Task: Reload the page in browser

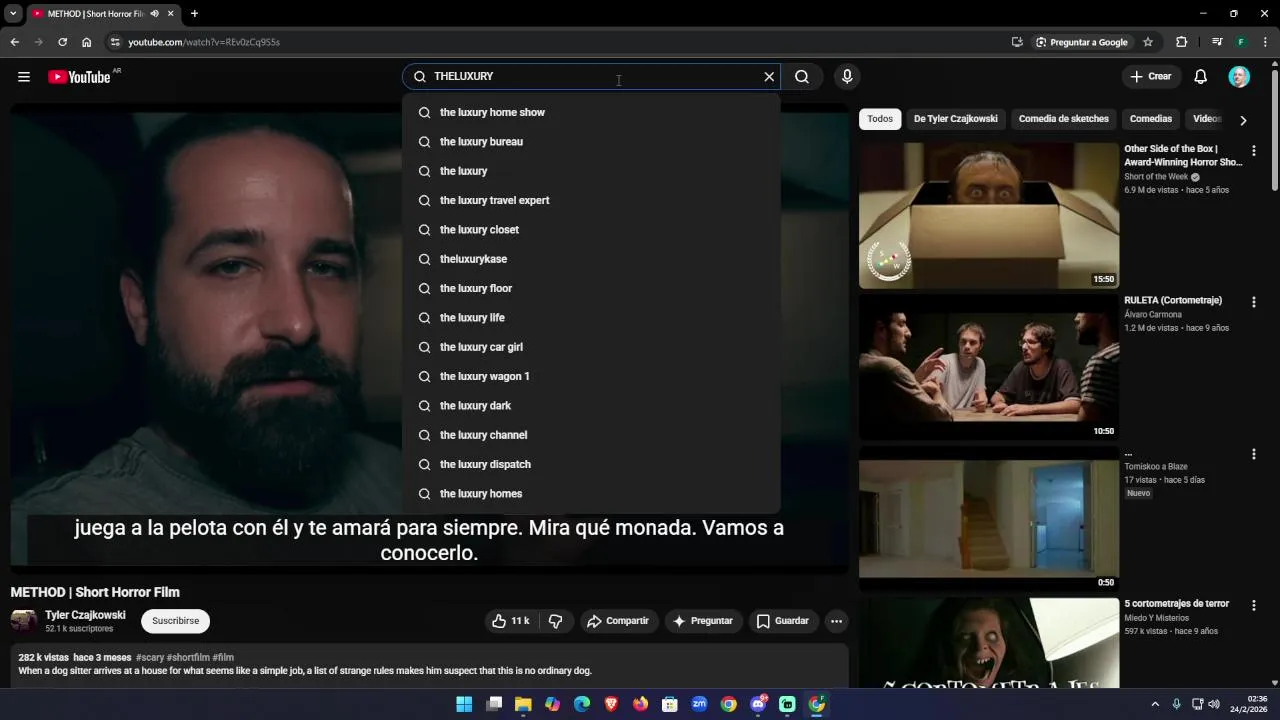Action: [62, 42]
